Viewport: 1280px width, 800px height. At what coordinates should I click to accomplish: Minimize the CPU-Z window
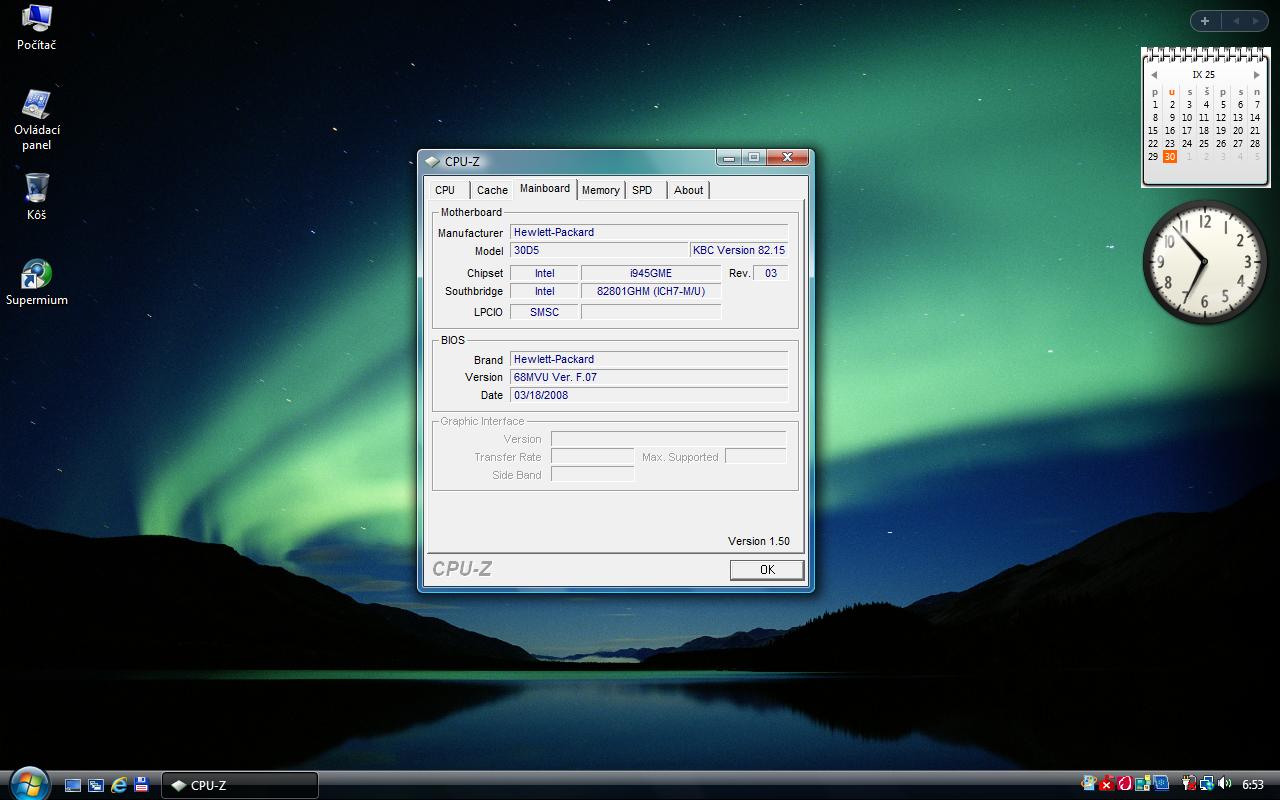coord(729,158)
